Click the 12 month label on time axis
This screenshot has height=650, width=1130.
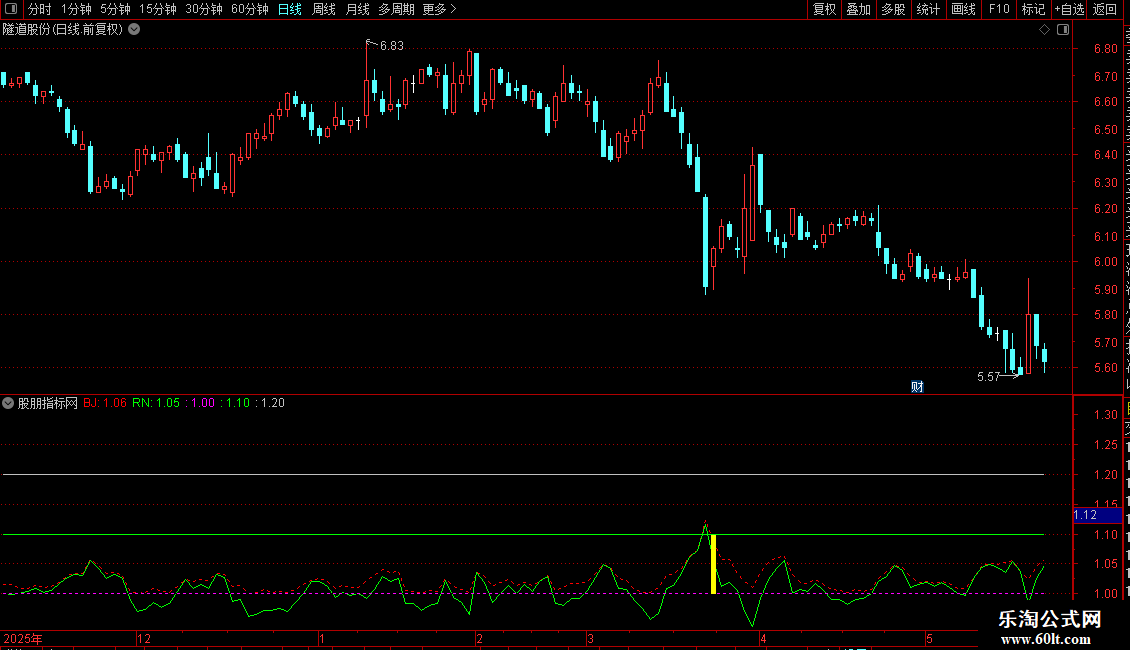[144, 638]
